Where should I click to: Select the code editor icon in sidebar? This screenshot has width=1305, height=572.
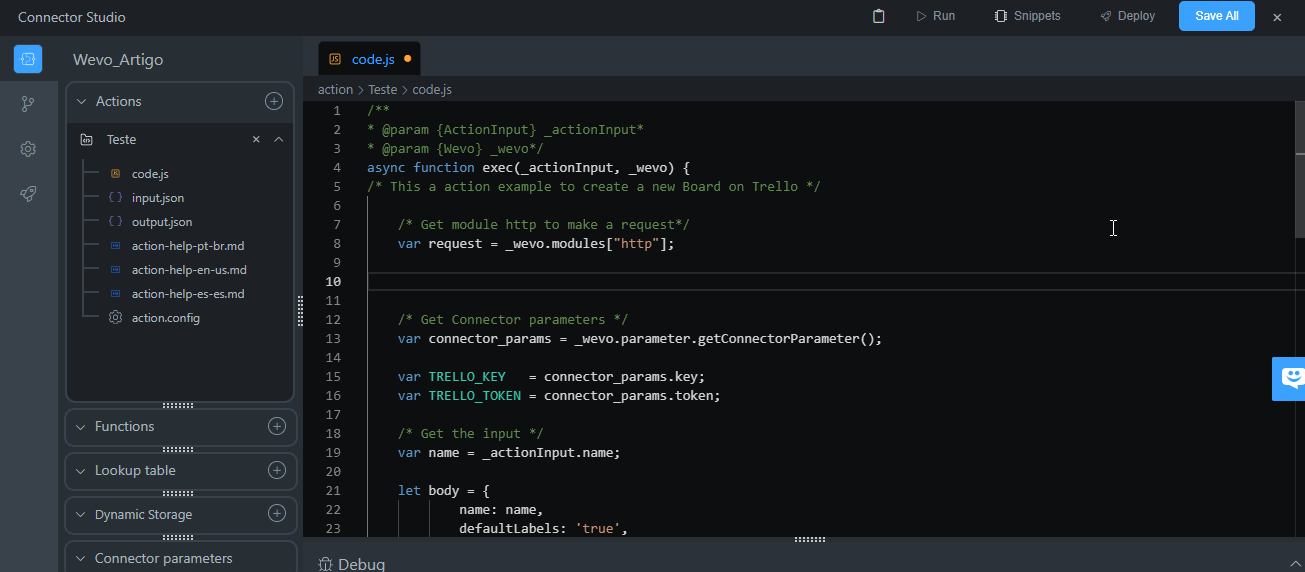tap(28, 59)
